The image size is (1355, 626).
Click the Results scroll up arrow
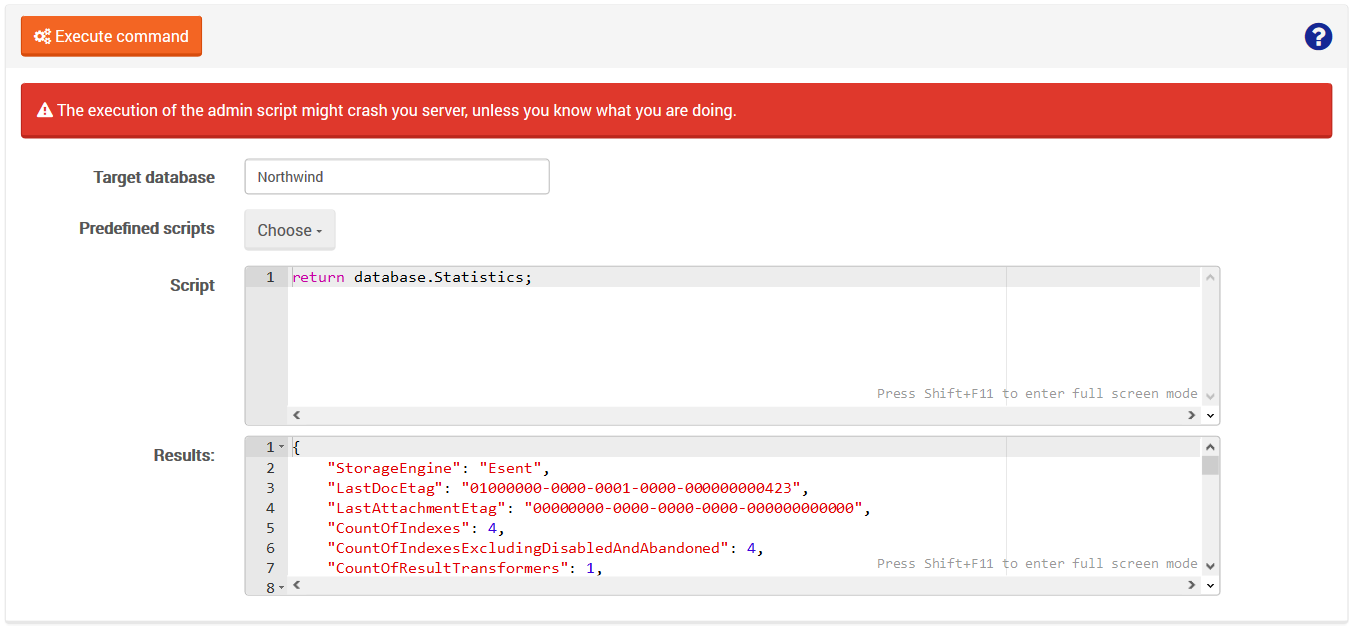pyautogui.click(x=1210, y=448)
